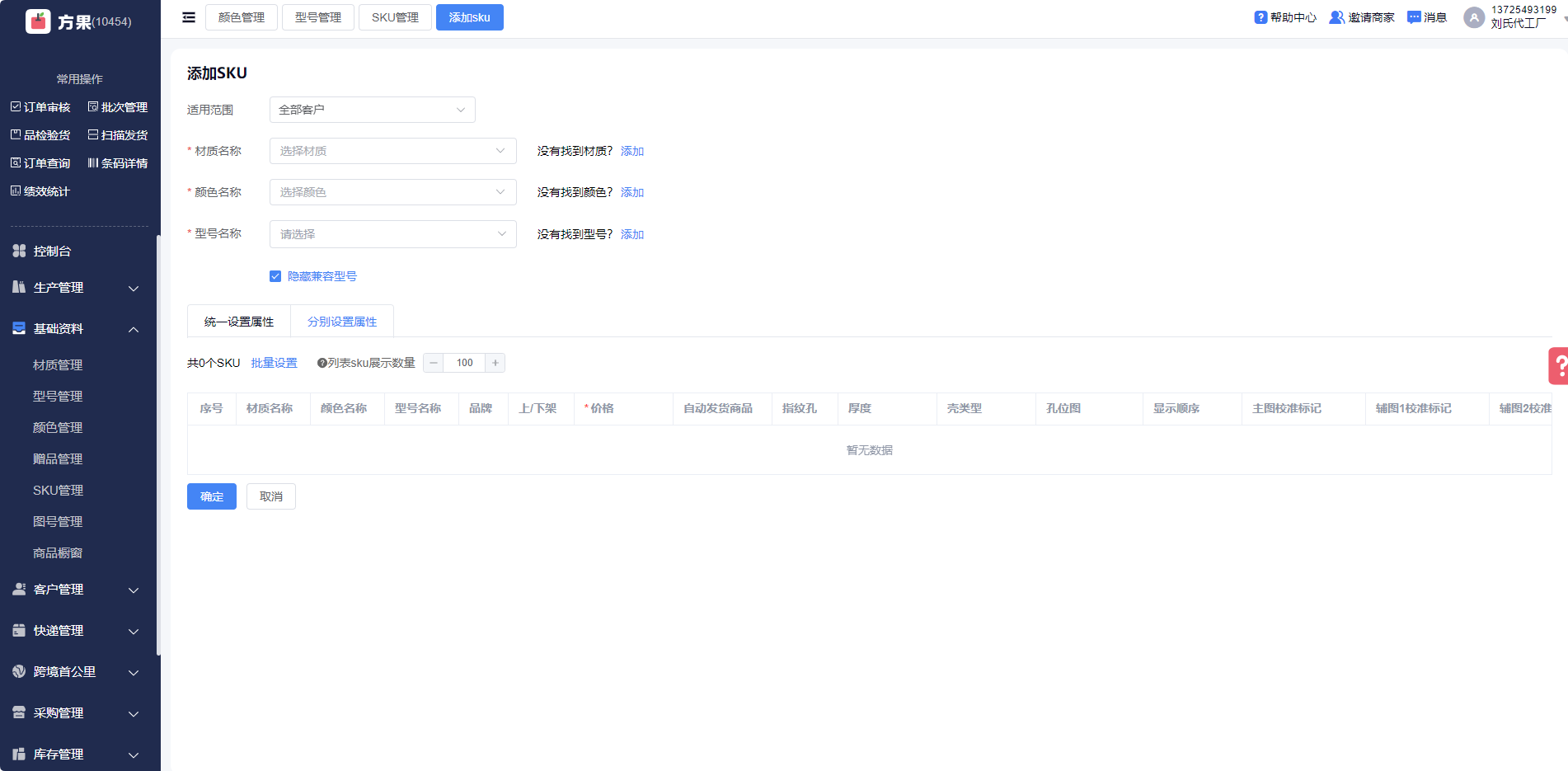Screen dimensions: 1568x771
Task: Open the 选择材质 material dropdown
Action: point(393,151)
